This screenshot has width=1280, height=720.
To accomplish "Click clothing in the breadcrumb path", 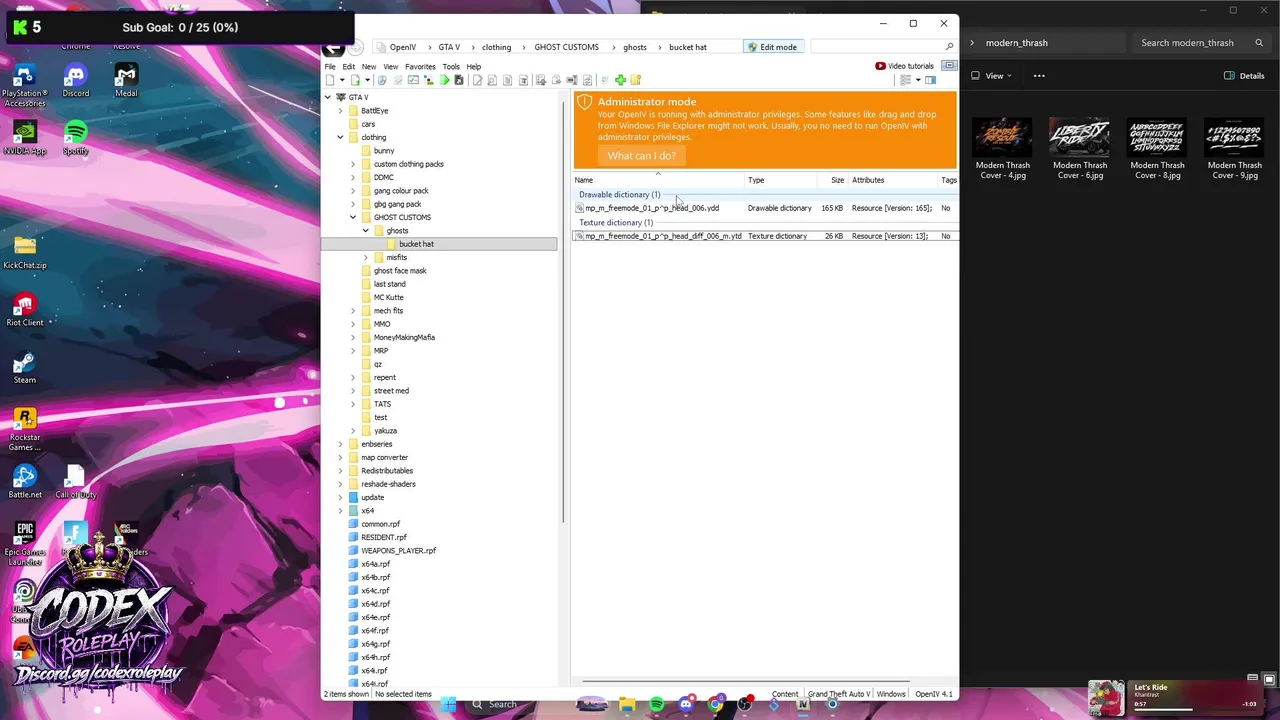I will click(496, 47).
